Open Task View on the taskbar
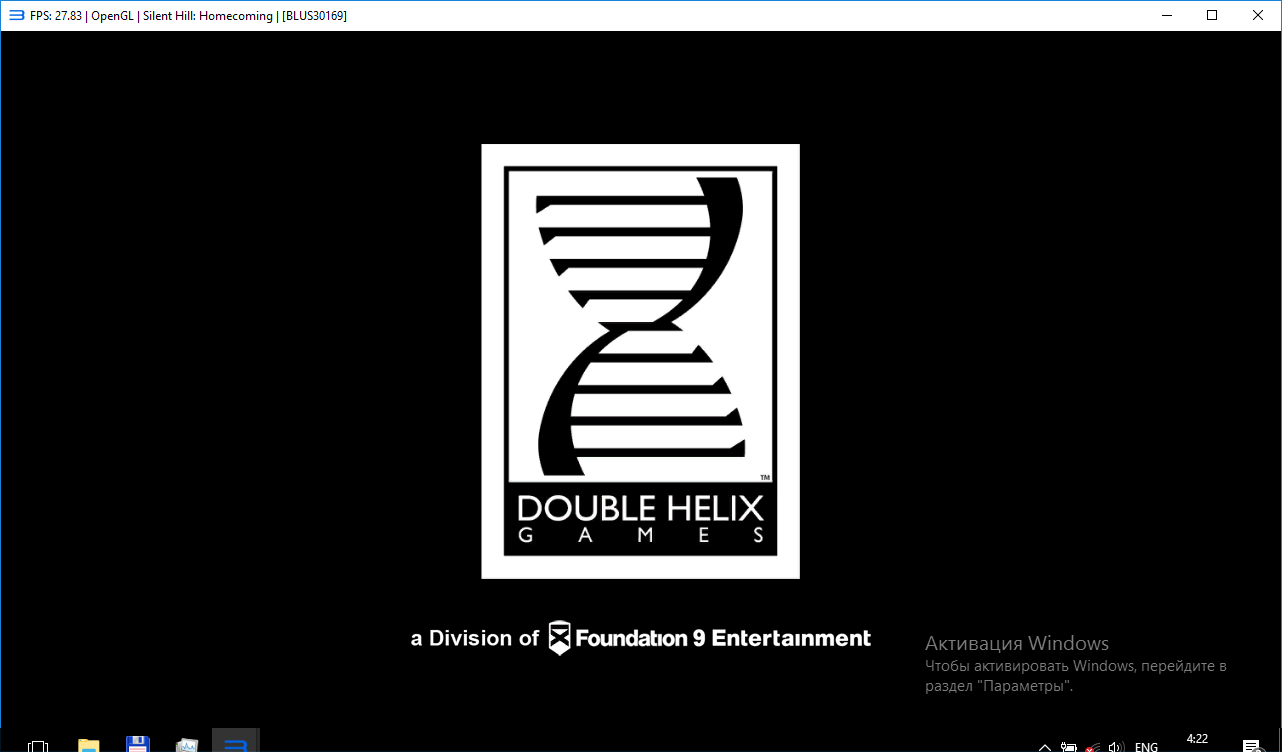 point(38,746)
